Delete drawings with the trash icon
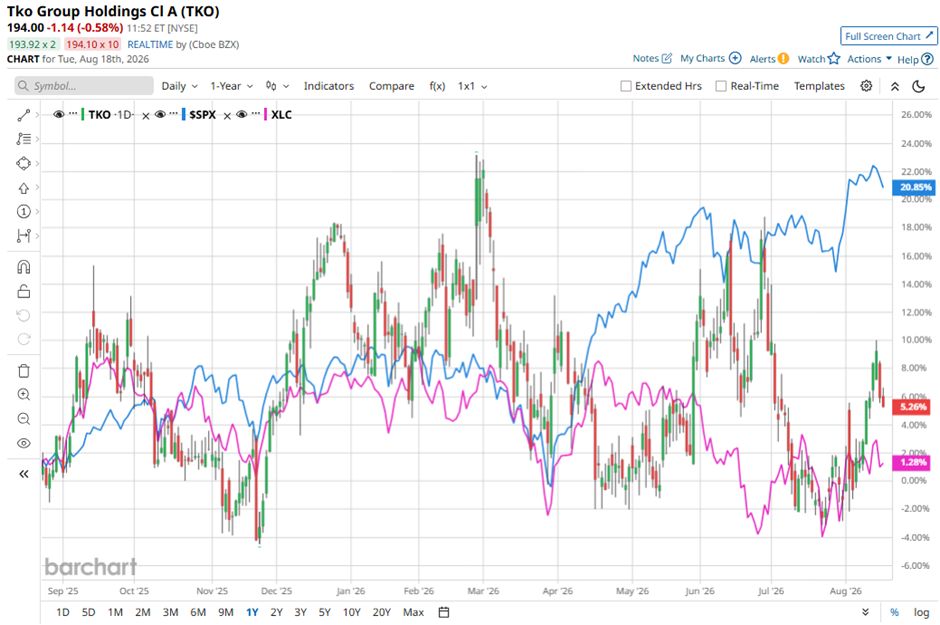940x625 pixels. point(23,371)
